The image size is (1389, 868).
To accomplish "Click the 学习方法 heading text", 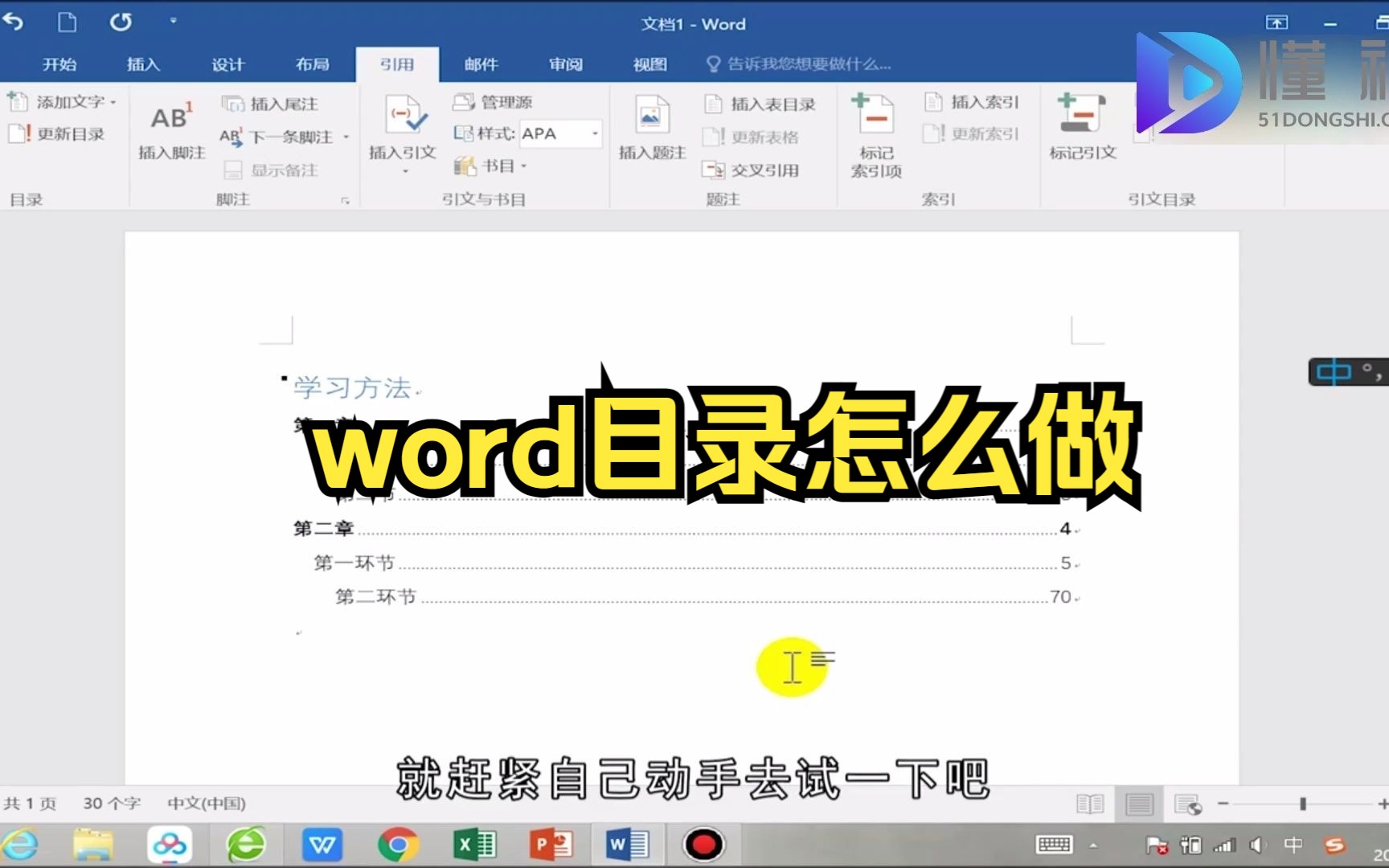I will tap(352, 387).
